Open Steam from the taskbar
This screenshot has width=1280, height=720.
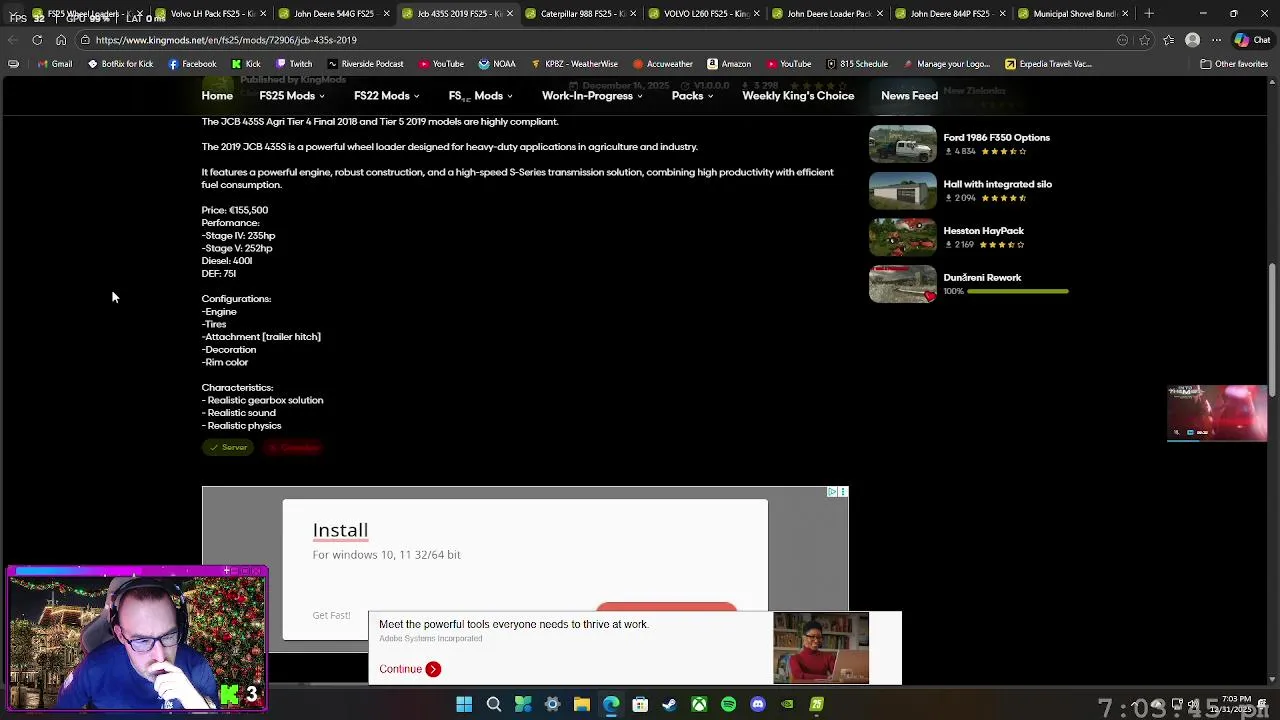669,705
